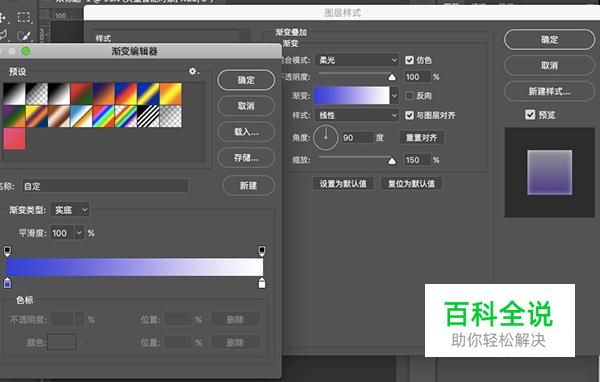Click 确定 in the Gradient Editor
This screenshot has height=382, width=600.
pos(246,80)
